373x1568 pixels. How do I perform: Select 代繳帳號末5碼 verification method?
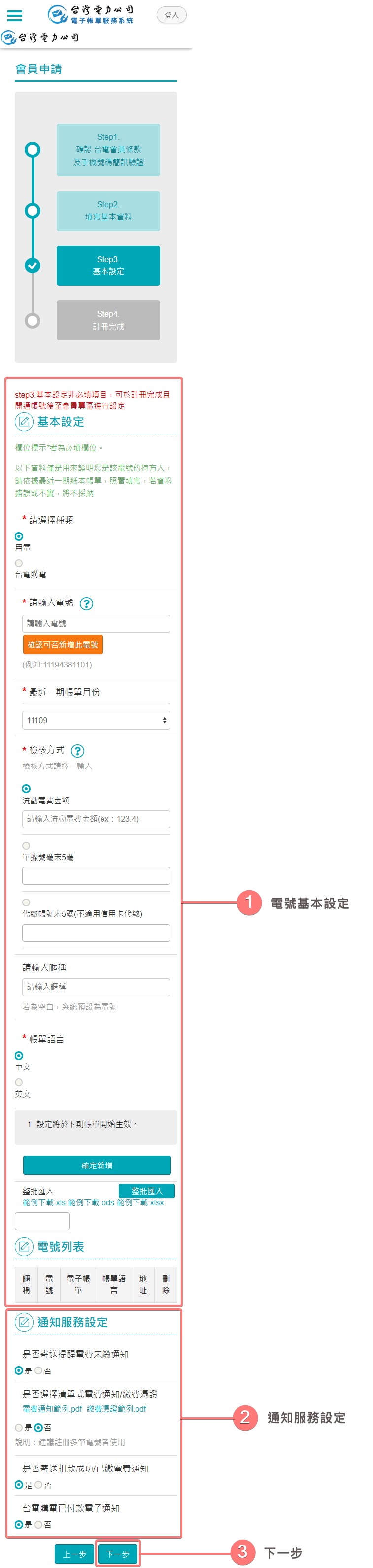click(x=26, y=902)
